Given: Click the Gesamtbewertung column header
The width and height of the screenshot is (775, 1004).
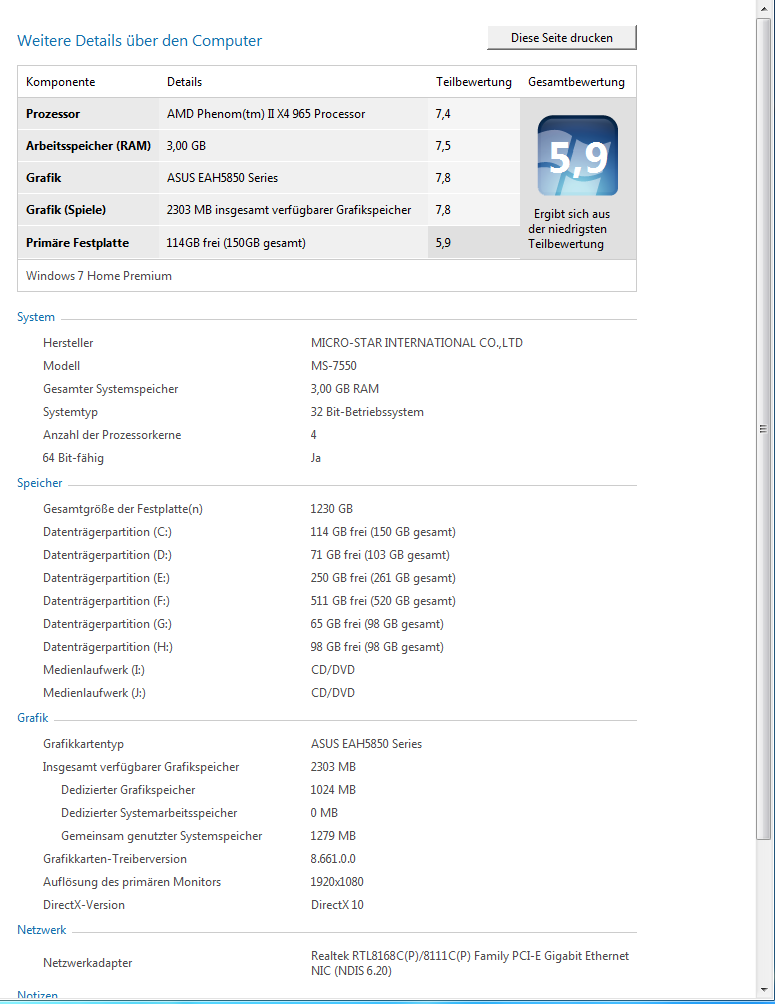Looking at the screenshot, I should coord(576,82).
